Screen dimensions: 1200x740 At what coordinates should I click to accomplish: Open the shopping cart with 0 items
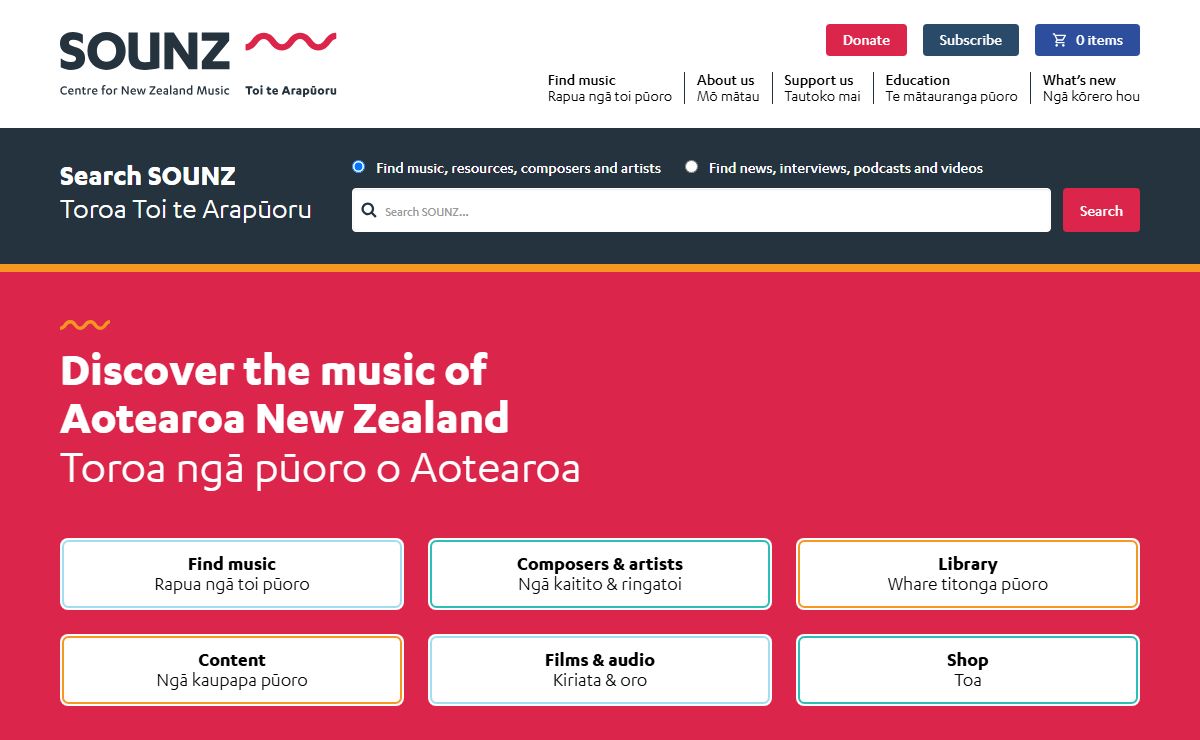click(1087, 40)
